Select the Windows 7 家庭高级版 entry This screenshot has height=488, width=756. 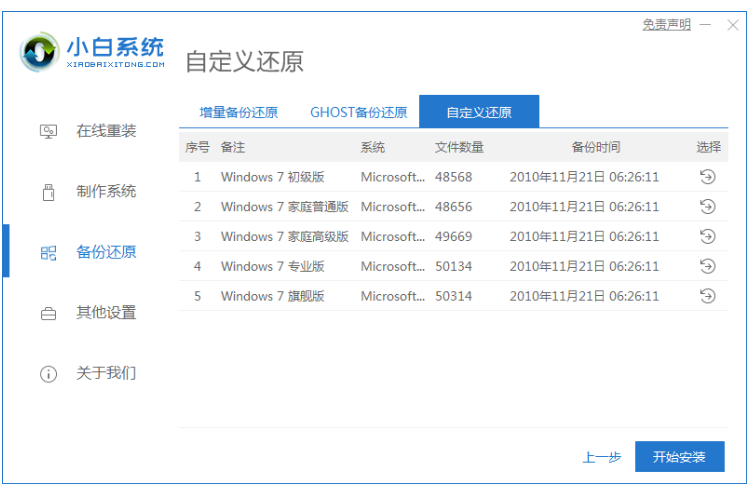tap(284, 237)
